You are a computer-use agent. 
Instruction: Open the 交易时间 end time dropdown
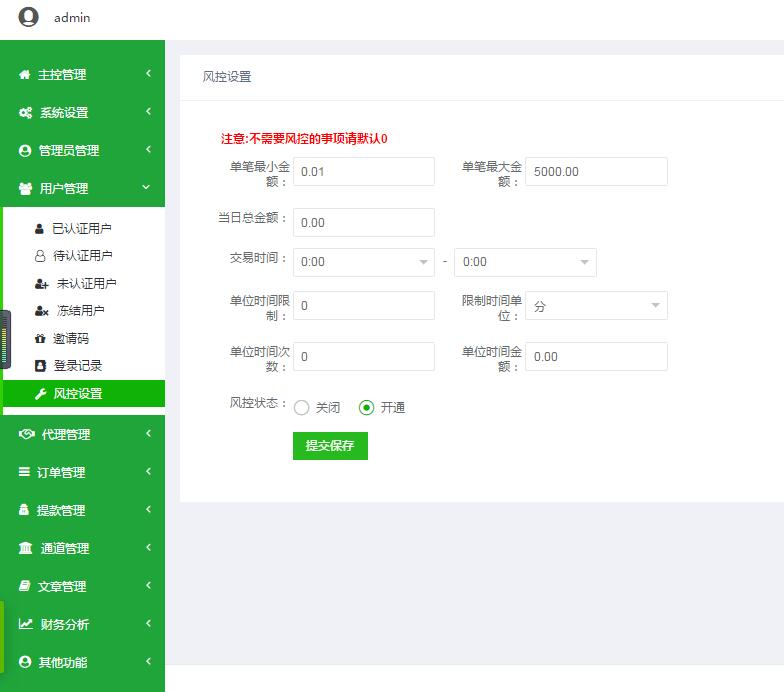tap(525, 262)
